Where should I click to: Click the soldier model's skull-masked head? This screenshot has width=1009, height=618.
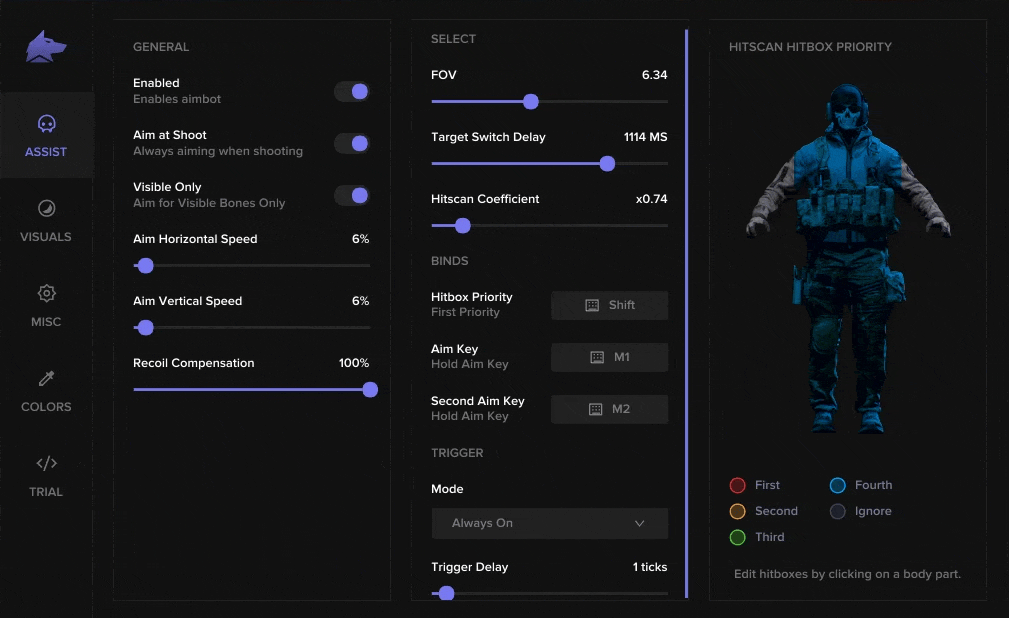click(x=847, y=109)
